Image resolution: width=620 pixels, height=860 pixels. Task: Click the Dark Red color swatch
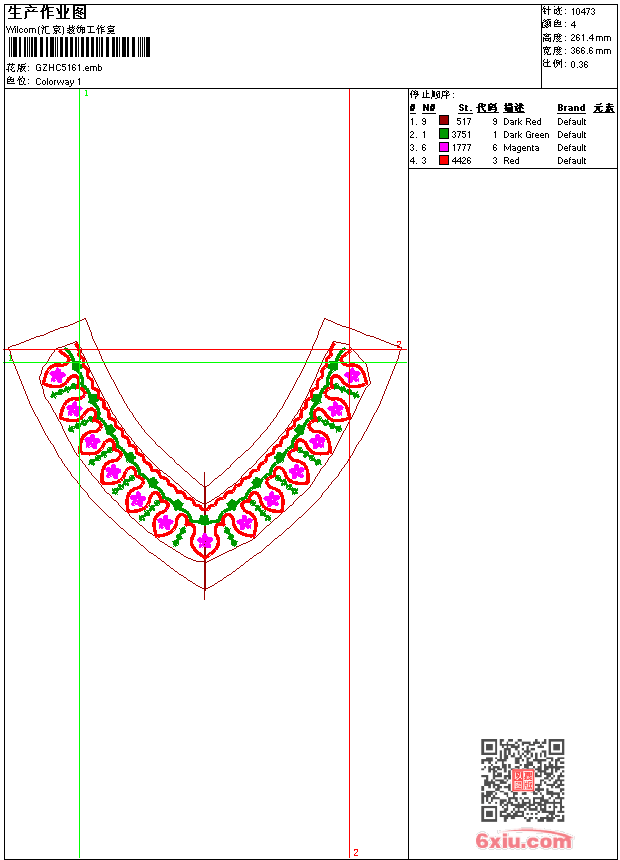[444, 121]
